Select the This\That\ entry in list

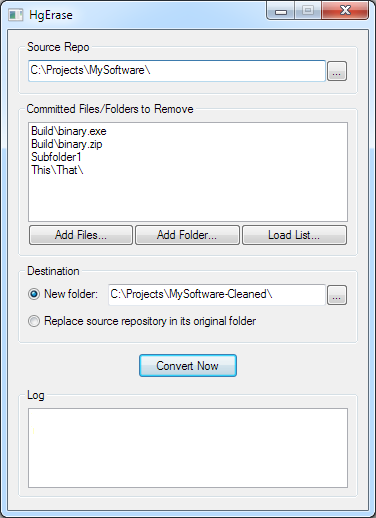pyautogui.click(x=57, y=170)
